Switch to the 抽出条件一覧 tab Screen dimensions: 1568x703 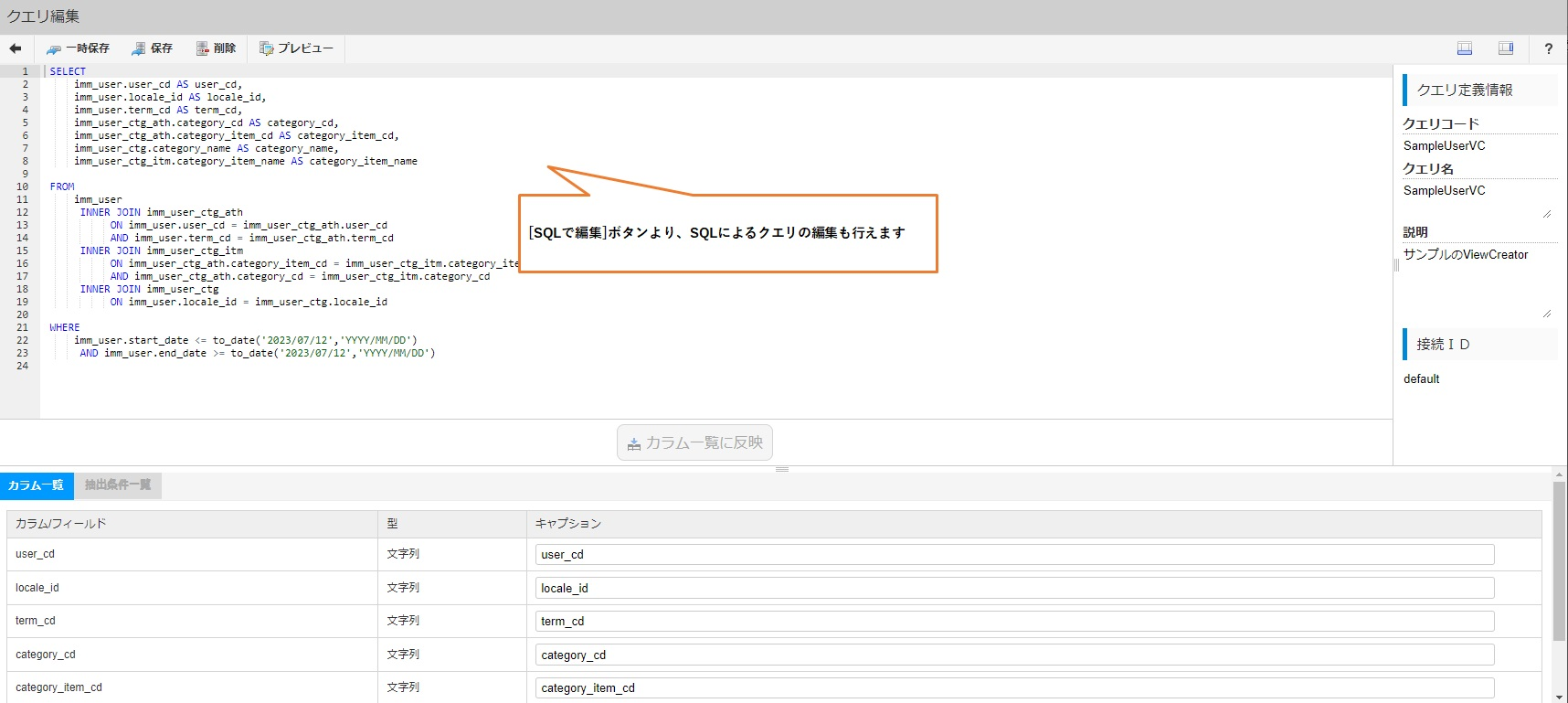[118, 485]
